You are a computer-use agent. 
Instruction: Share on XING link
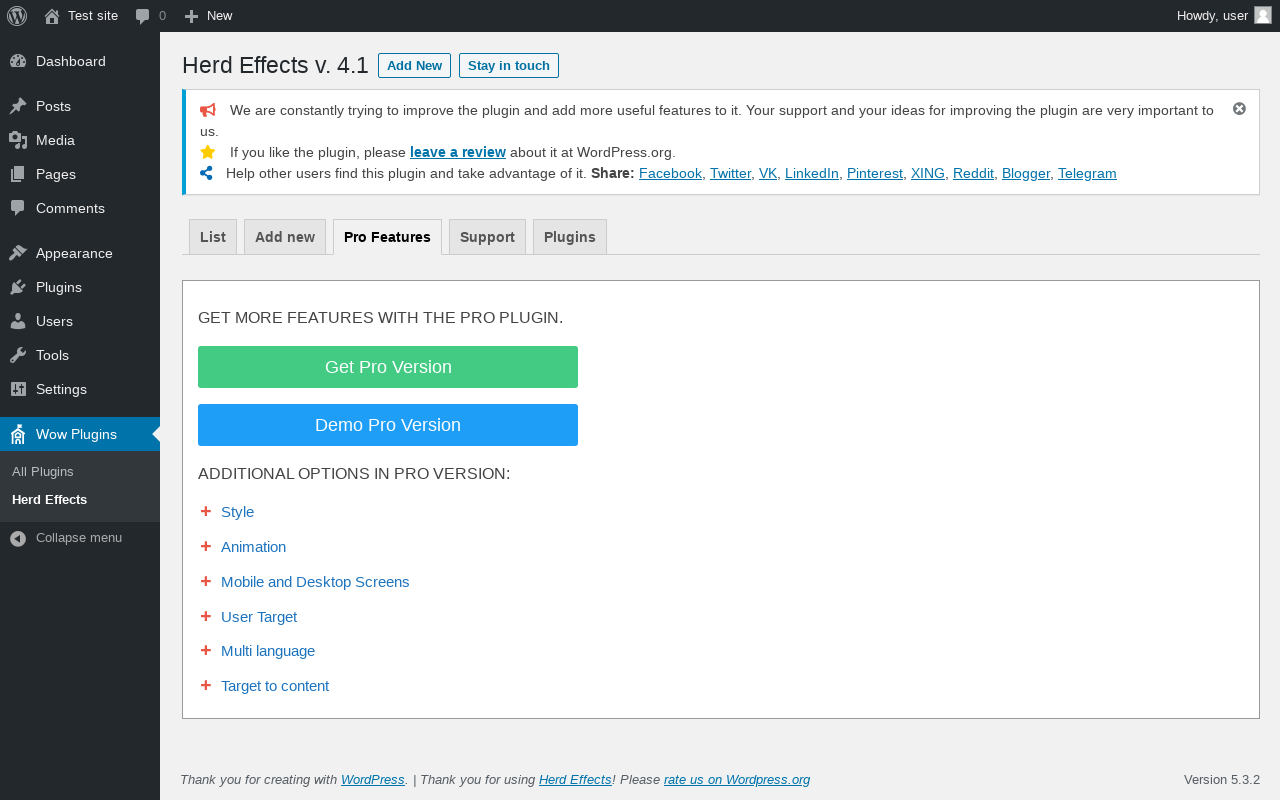[928, 173]
